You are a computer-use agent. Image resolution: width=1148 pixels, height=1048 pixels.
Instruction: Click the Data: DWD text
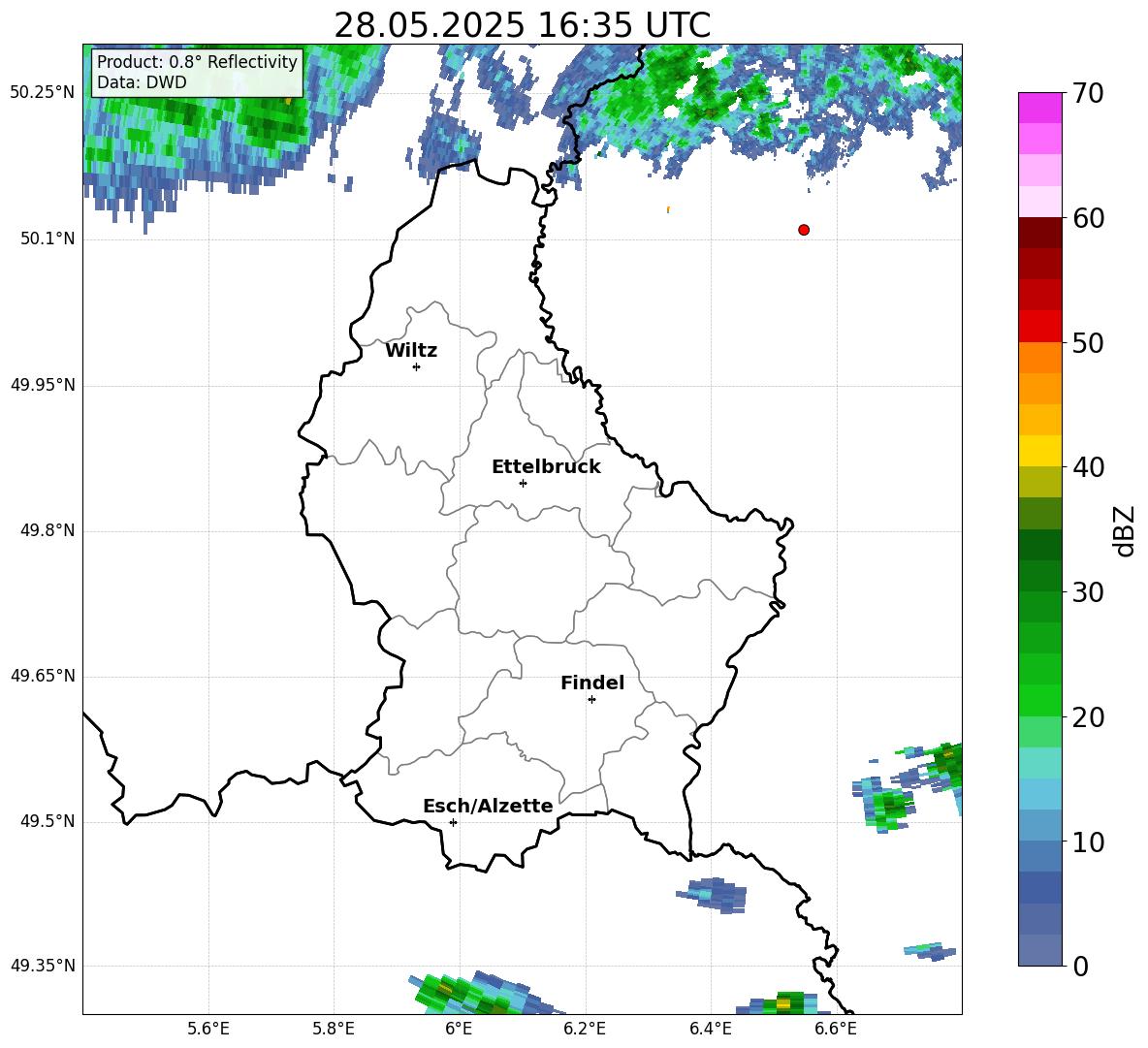[x=142, y=82]
